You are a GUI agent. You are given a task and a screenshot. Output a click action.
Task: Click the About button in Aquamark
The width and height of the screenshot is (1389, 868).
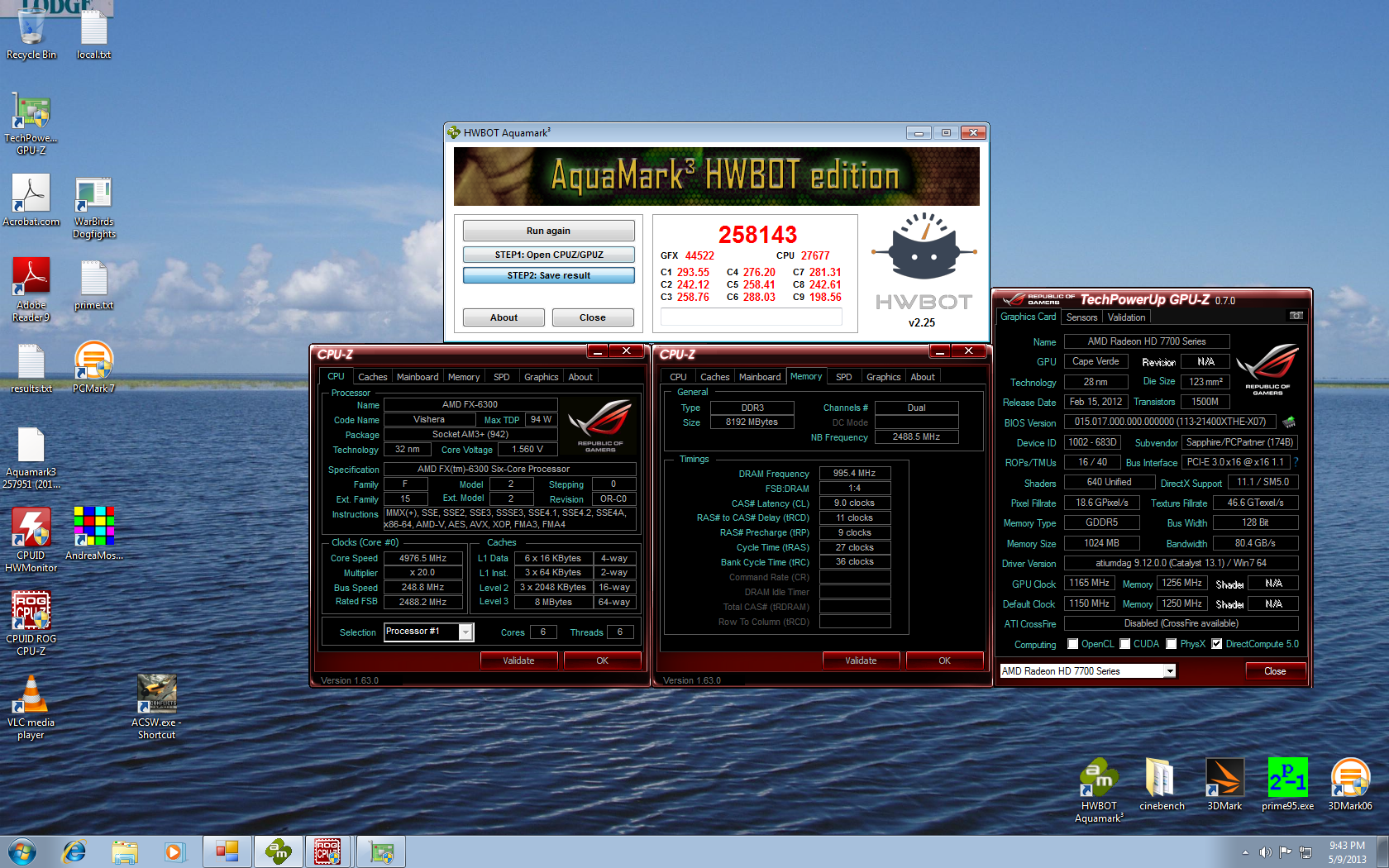click(x=504, y=317)
